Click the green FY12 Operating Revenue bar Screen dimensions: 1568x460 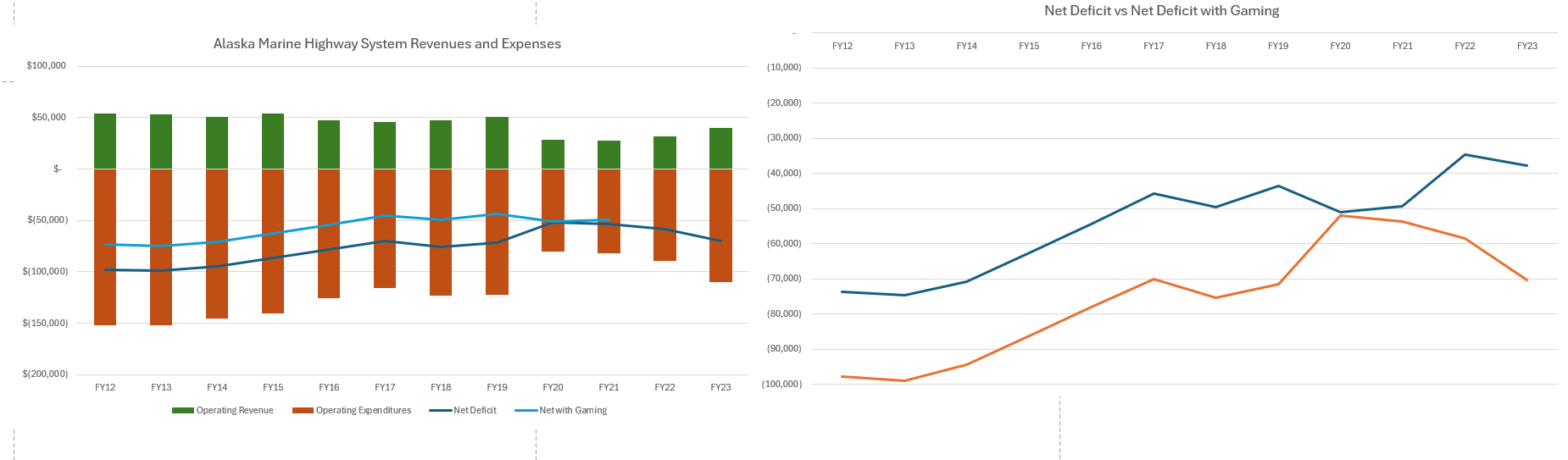pyautogui.click(x=105, y=141)
